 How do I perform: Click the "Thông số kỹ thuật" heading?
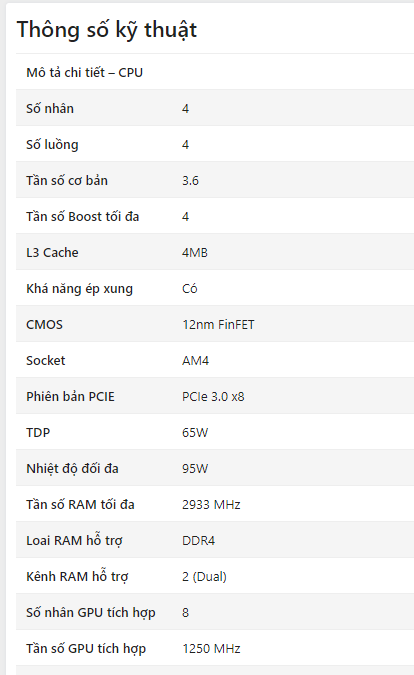[x=107, y=30]
